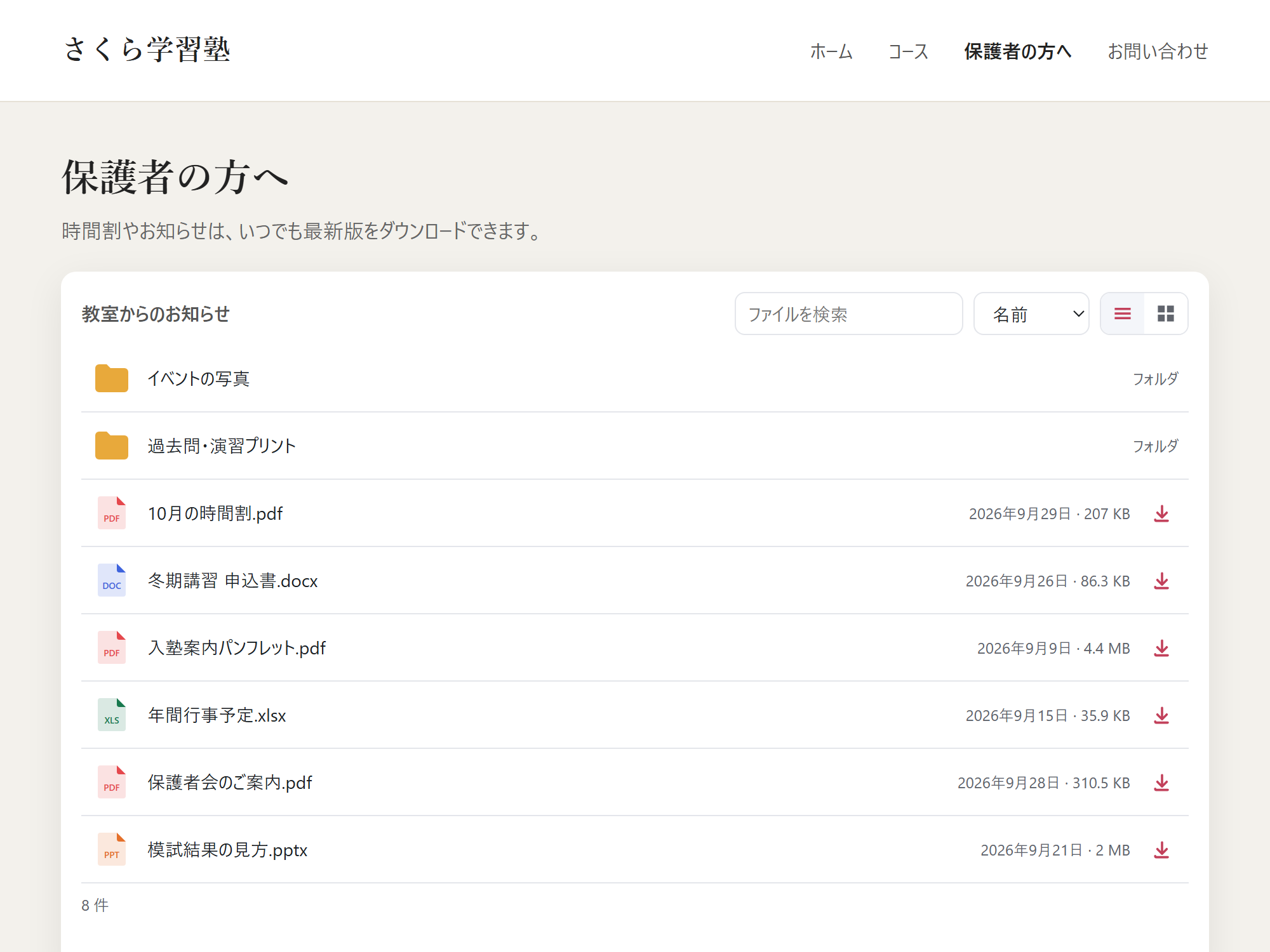Switch to list view
This screenshot has width=1270, height=952.
1123,314
